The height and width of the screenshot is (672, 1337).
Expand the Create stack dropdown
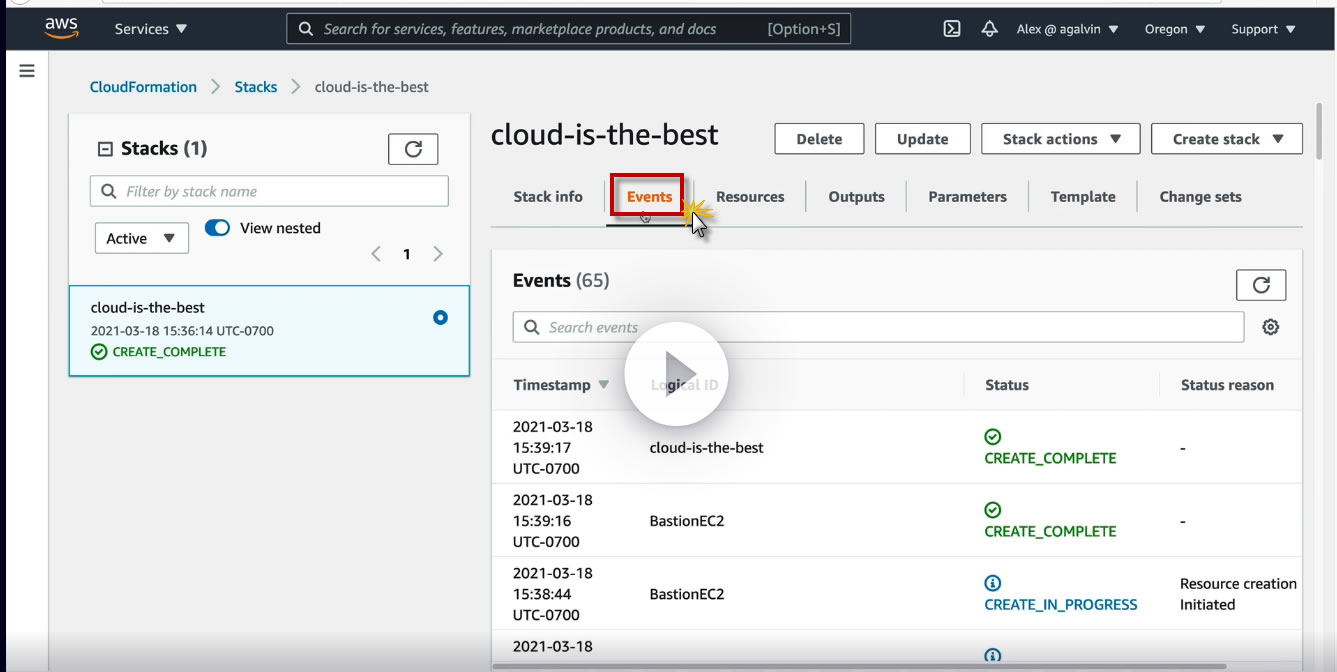1227,139
